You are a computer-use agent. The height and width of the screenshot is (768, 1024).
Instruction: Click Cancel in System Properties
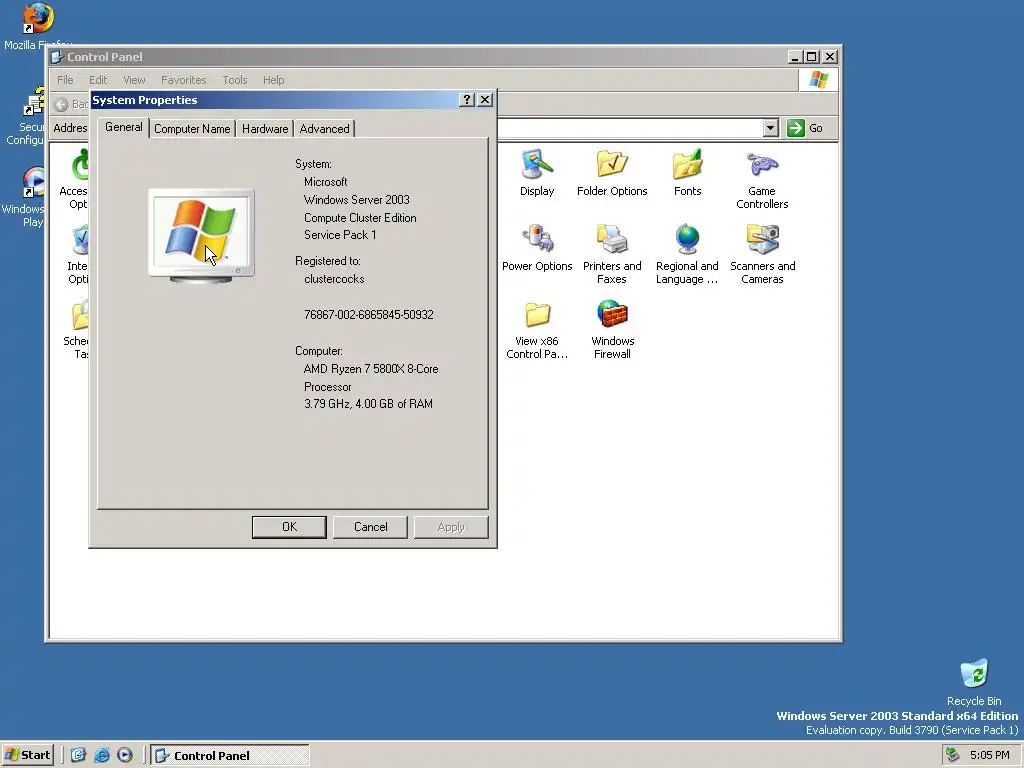tap(370, 527)
